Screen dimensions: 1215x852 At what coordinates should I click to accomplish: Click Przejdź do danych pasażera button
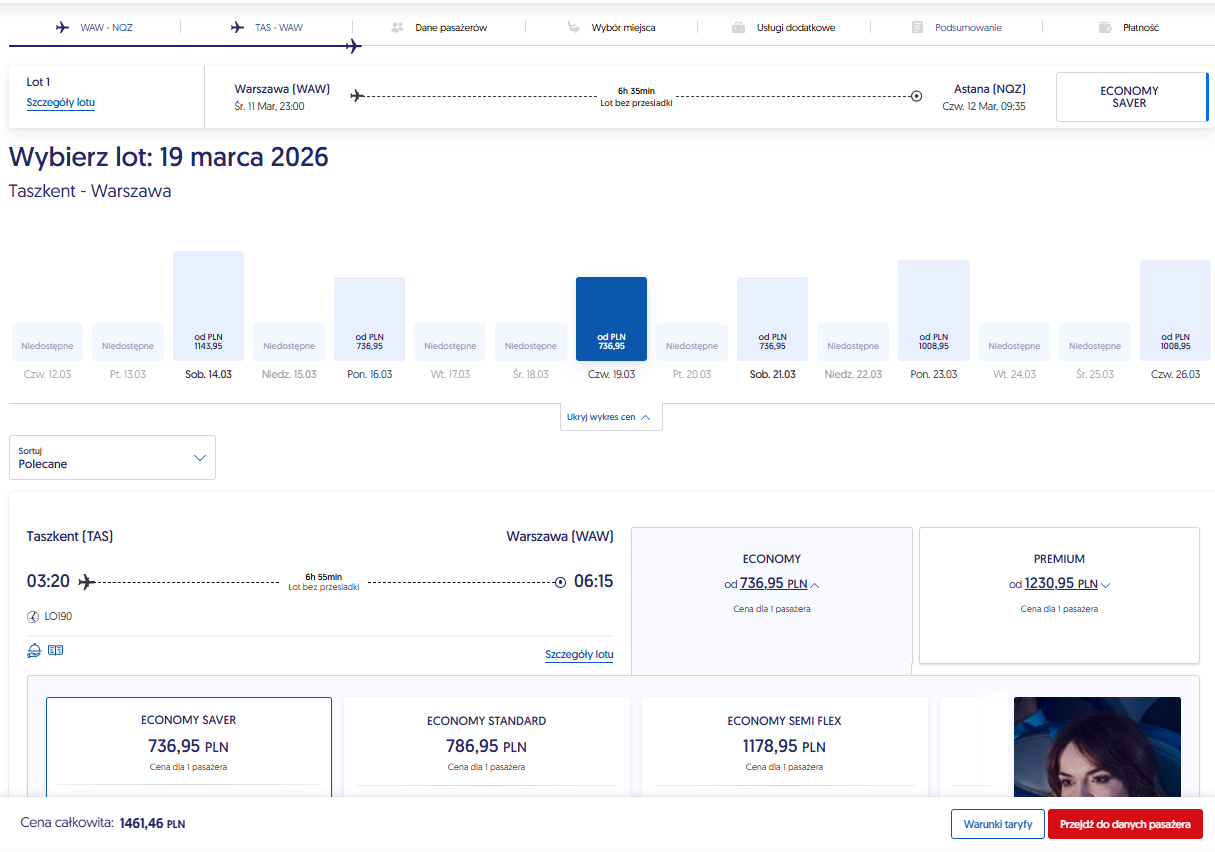click(x=1125, y=824)
